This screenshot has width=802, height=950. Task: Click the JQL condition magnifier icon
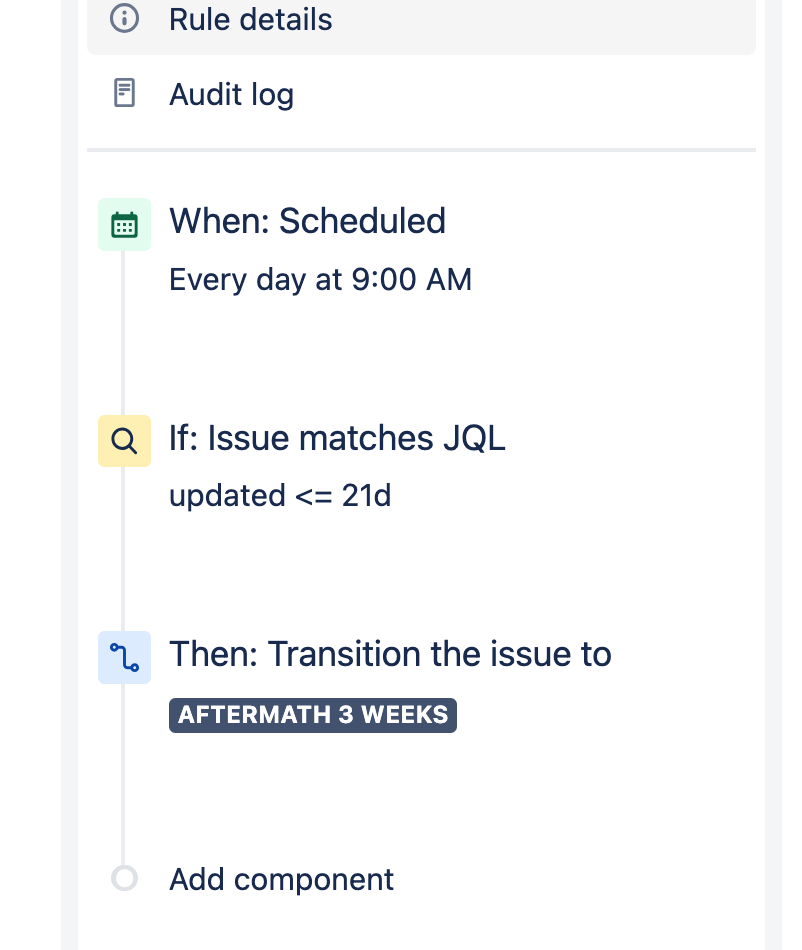click(x=124, y=440)
